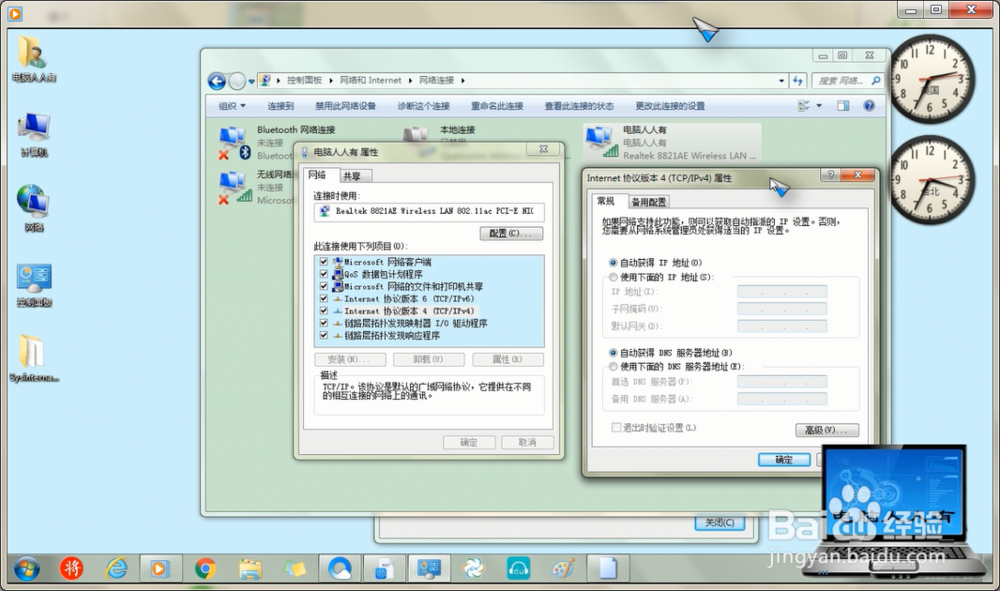This screenshot has height=591, width=1000.
Task: Open Internet Explorer from the taskbar
Action: click(117, 568)
